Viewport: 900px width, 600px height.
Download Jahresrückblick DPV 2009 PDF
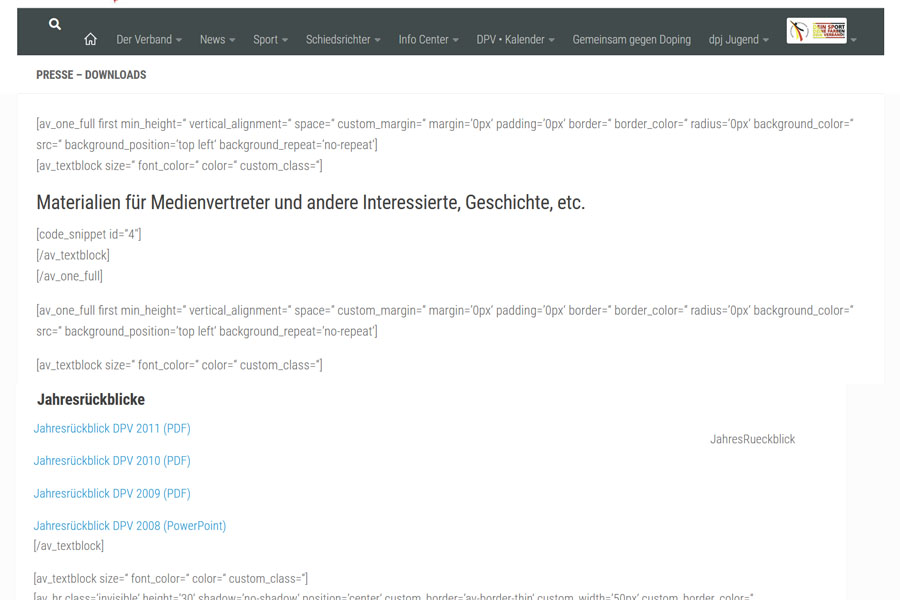(x=112, y=494)
